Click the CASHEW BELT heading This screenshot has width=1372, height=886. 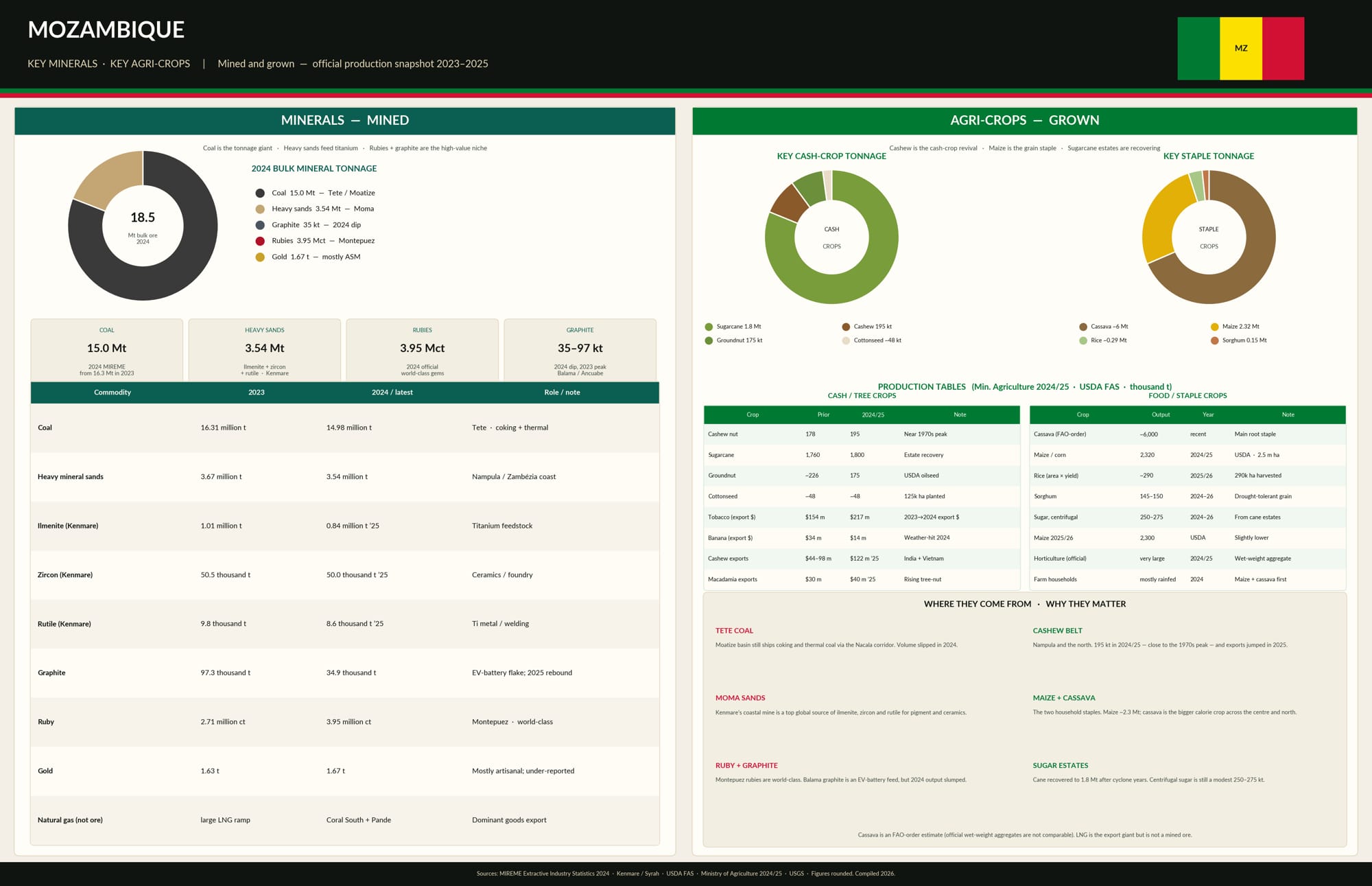[1057, 631]
